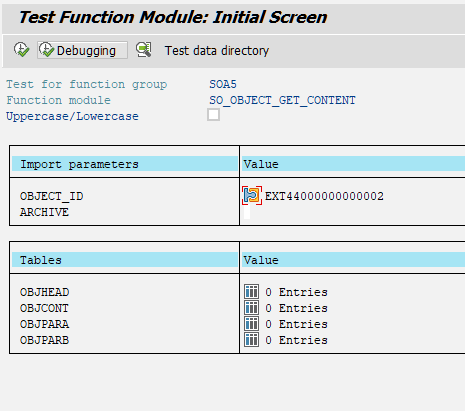Open Test data directory

tap(217, 51)
